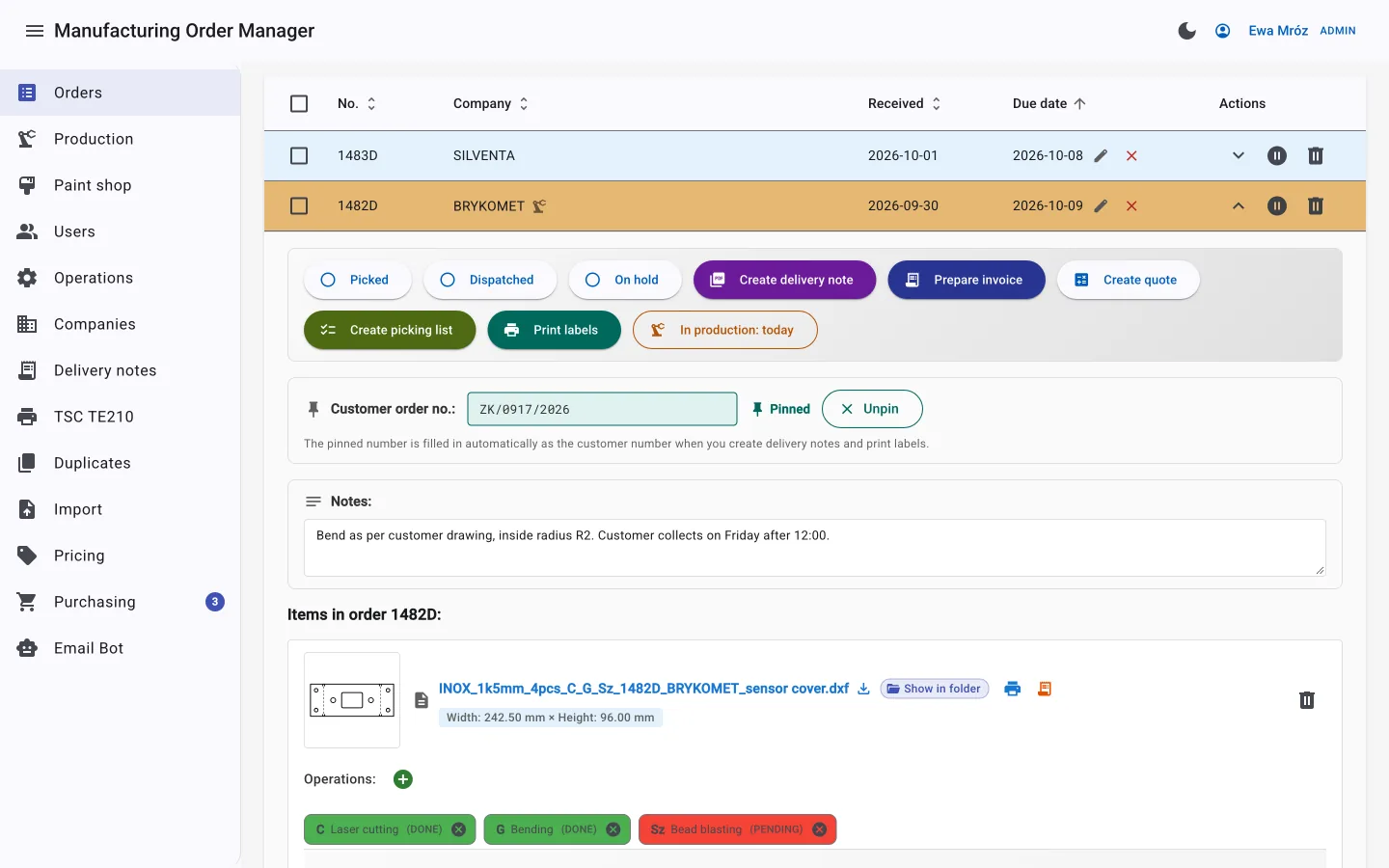Clear due date for order 1483D
This screenshot has width=1389, height=868.
click(x=1131, y=155)
